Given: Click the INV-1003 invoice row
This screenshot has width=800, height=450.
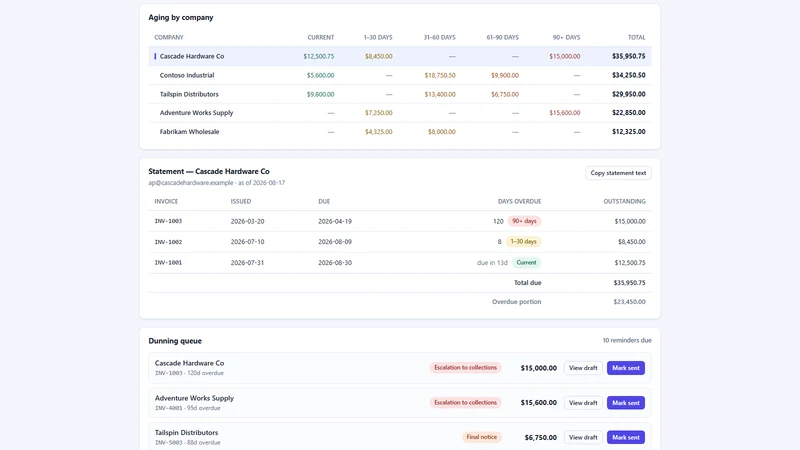Looking at the screenshot, I should (x=399, y=221).
